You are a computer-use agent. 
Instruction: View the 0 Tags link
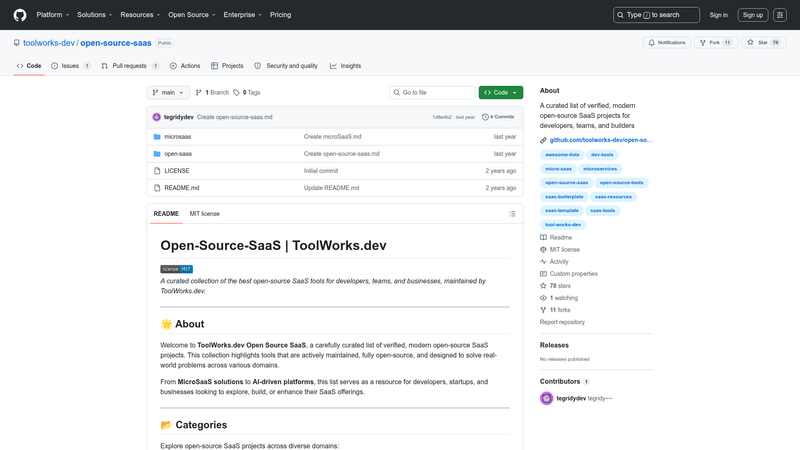tap(247, 92)
